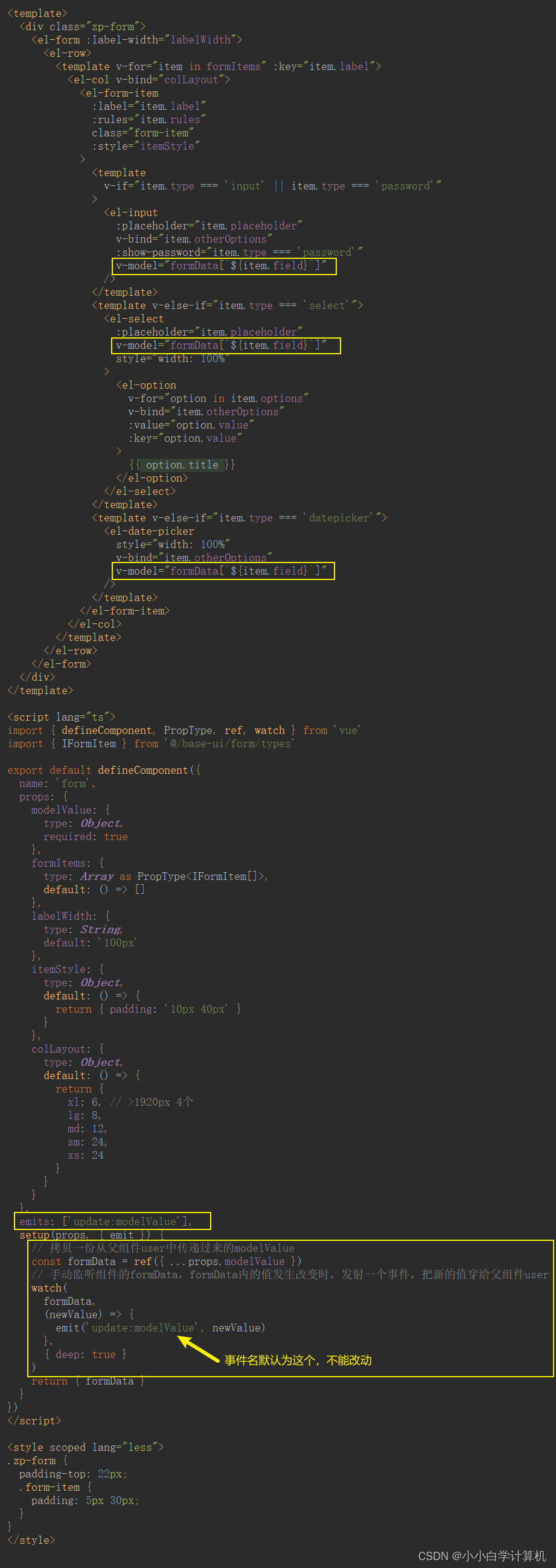Click the sm: 24 line

click(x=87, y=1143)
